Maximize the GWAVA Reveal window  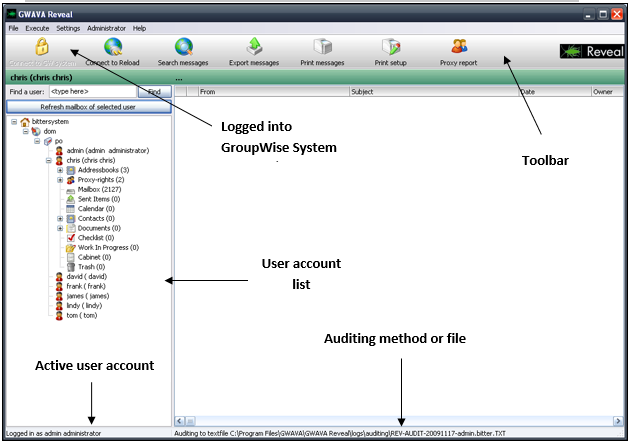603,15
